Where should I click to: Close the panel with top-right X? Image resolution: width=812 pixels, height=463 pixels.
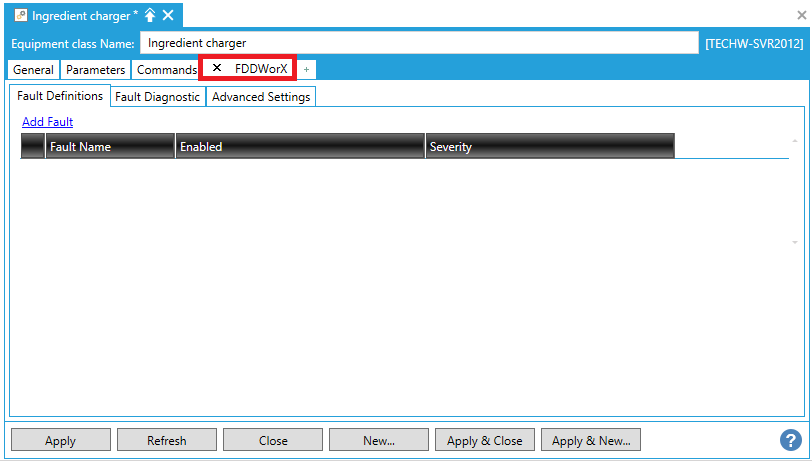coord(801,17)
